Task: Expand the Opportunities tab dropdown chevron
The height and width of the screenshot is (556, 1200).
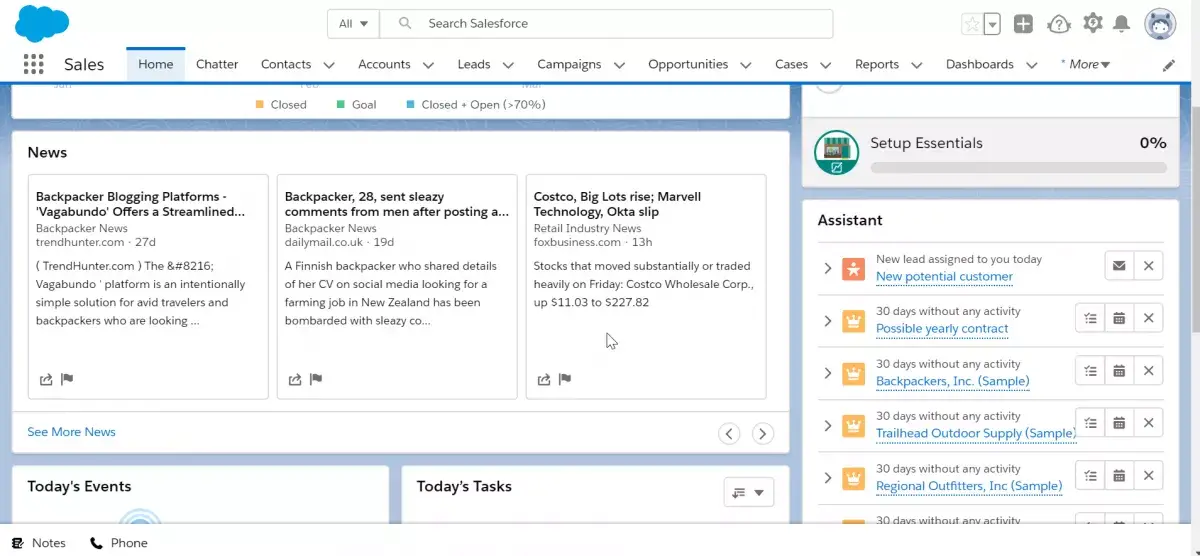Action: click(746, 65)
